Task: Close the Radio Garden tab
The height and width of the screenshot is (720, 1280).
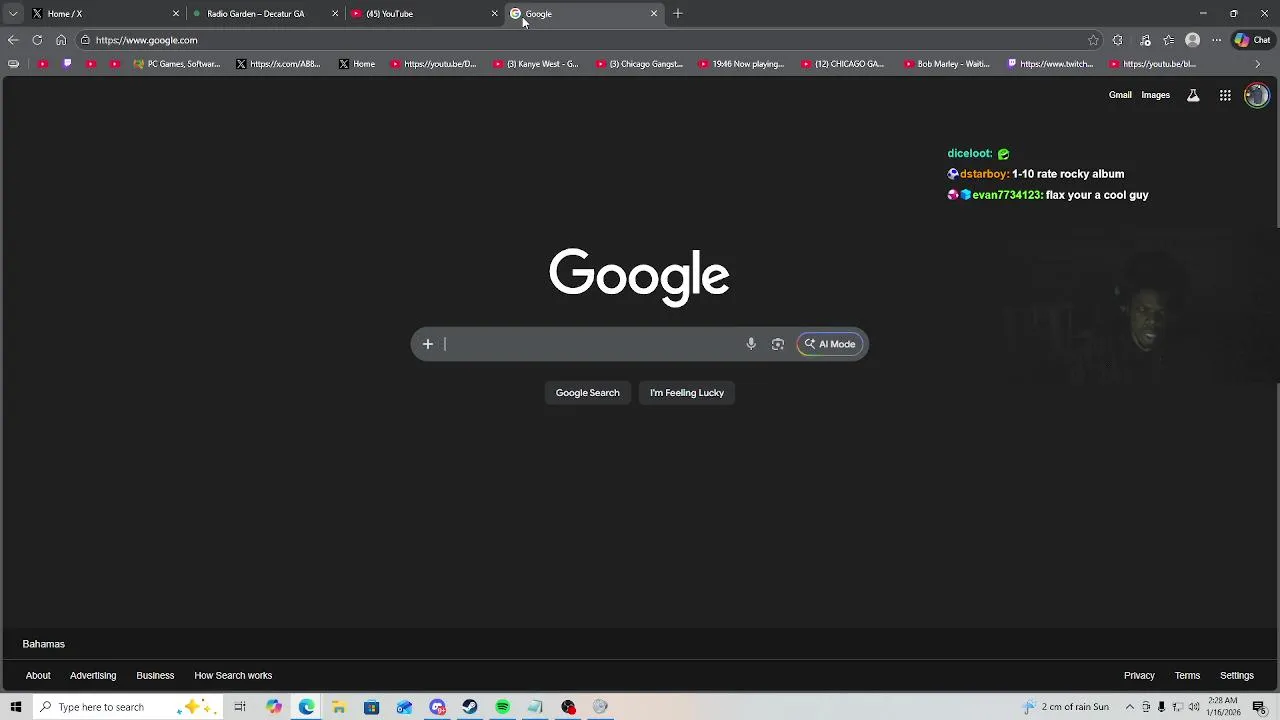Action: (335, 14)
